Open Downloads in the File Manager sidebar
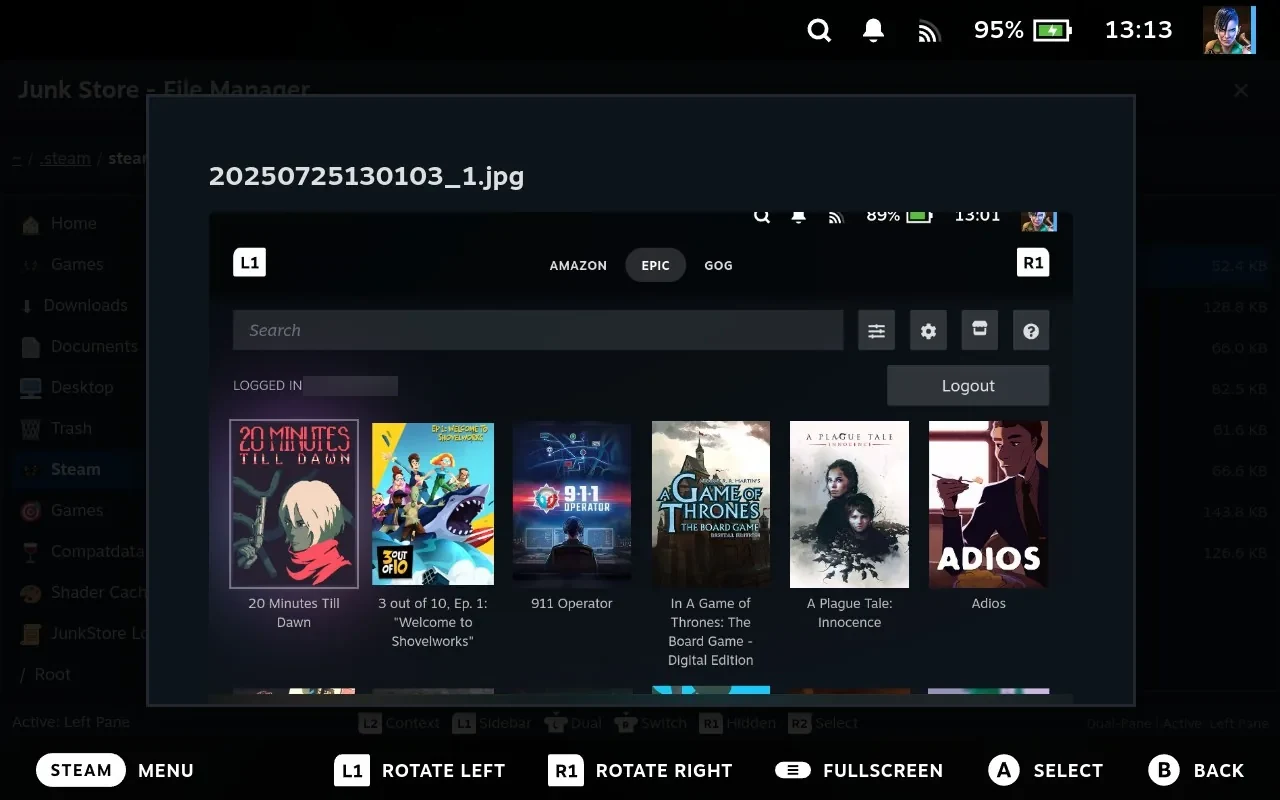Screen dimensions: 1280x800 (75, 306)
